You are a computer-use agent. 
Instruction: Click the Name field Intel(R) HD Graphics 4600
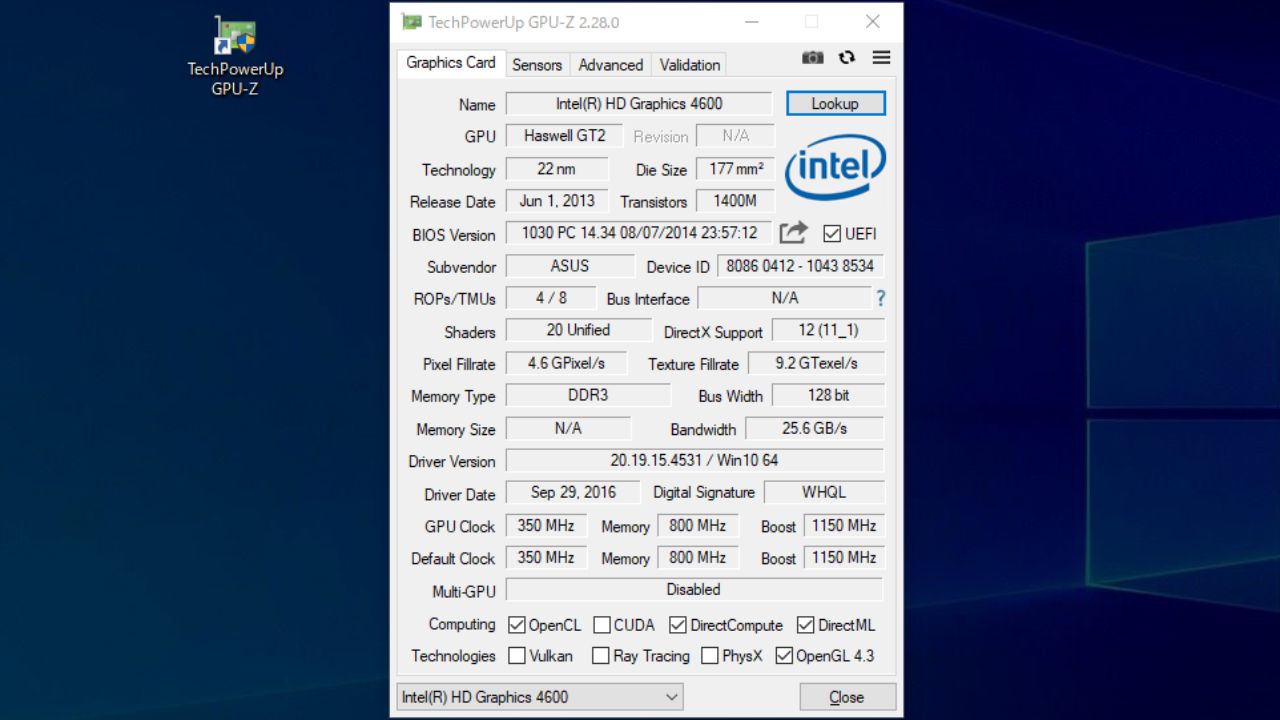[639, 104]
